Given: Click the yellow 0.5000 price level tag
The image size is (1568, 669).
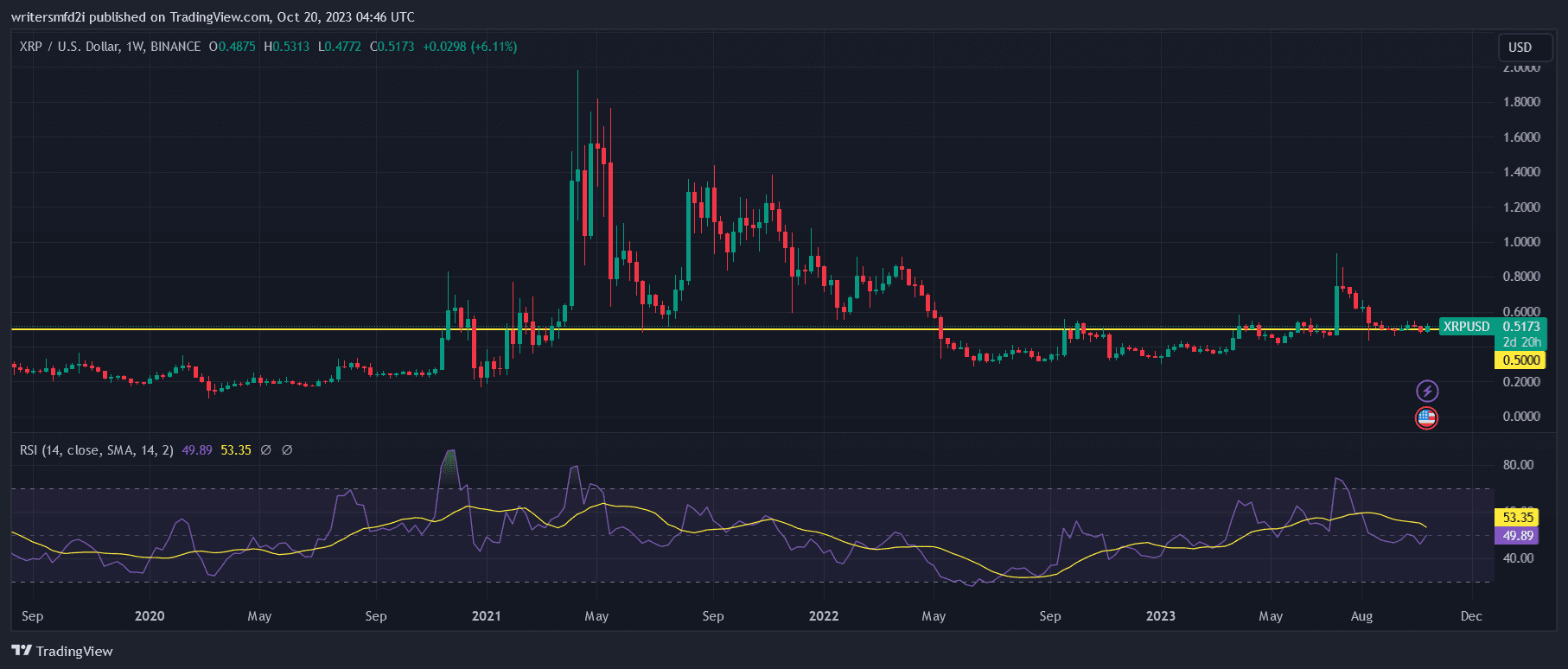Looking at the screenshot, I should coord(1520,360).
